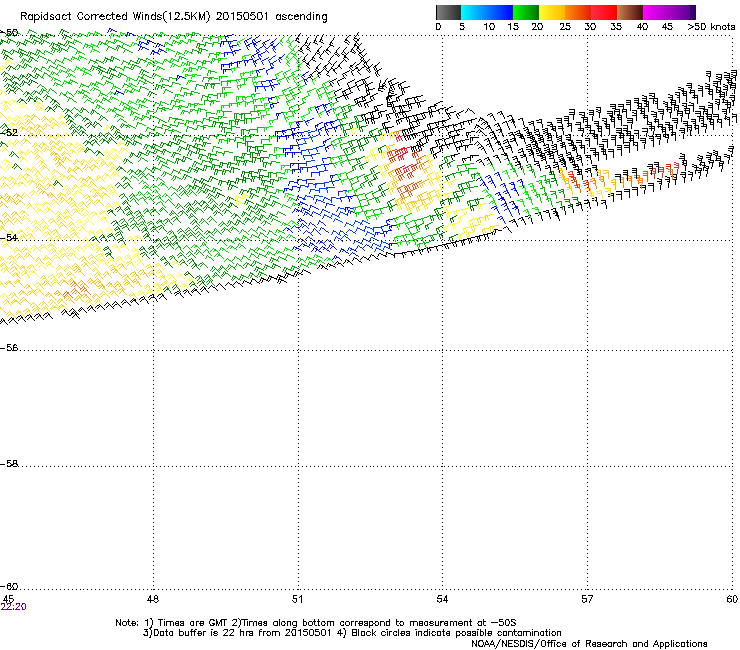Image resolution: width=740 pixels, height=650 pixels.
Task: Click the longitude label "48"
Action: tap(153, 599)
